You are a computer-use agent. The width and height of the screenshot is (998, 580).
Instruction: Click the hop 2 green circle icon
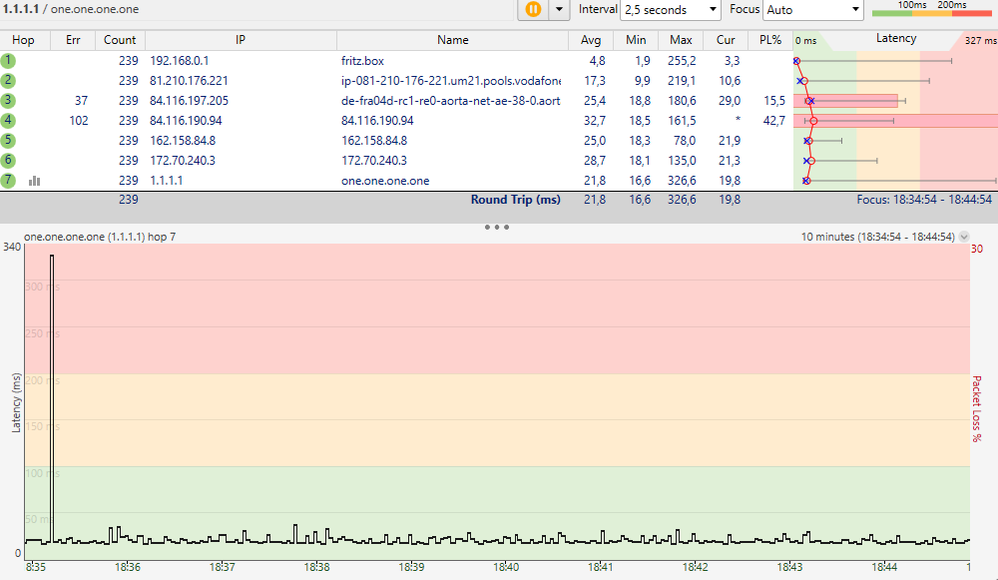coord(8,80)
